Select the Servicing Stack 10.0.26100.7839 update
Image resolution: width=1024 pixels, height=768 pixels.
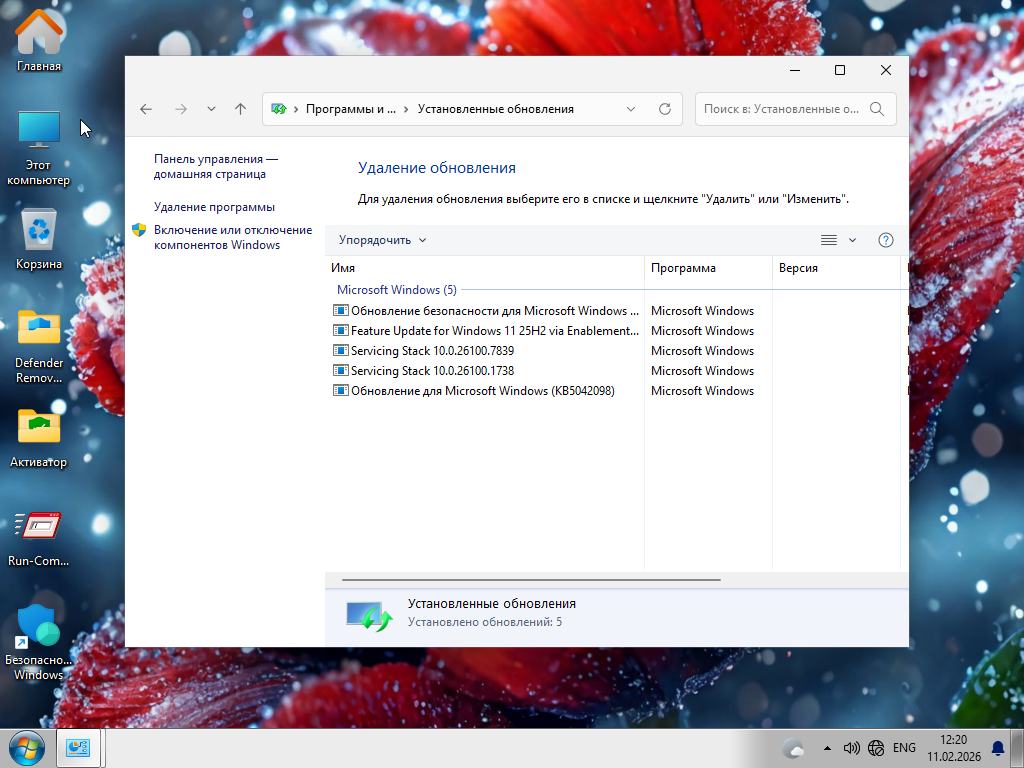pos(432,351)
